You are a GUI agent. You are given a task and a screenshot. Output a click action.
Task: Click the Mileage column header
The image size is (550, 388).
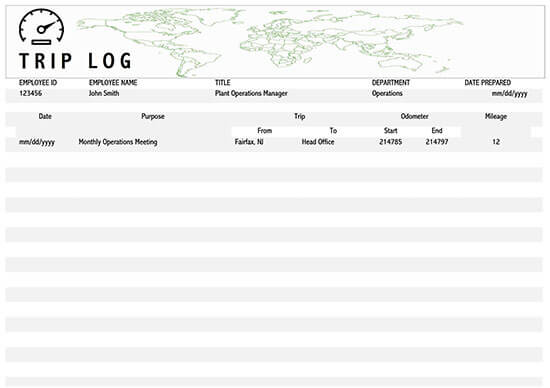pyautogui.click(x=496, y=116)
